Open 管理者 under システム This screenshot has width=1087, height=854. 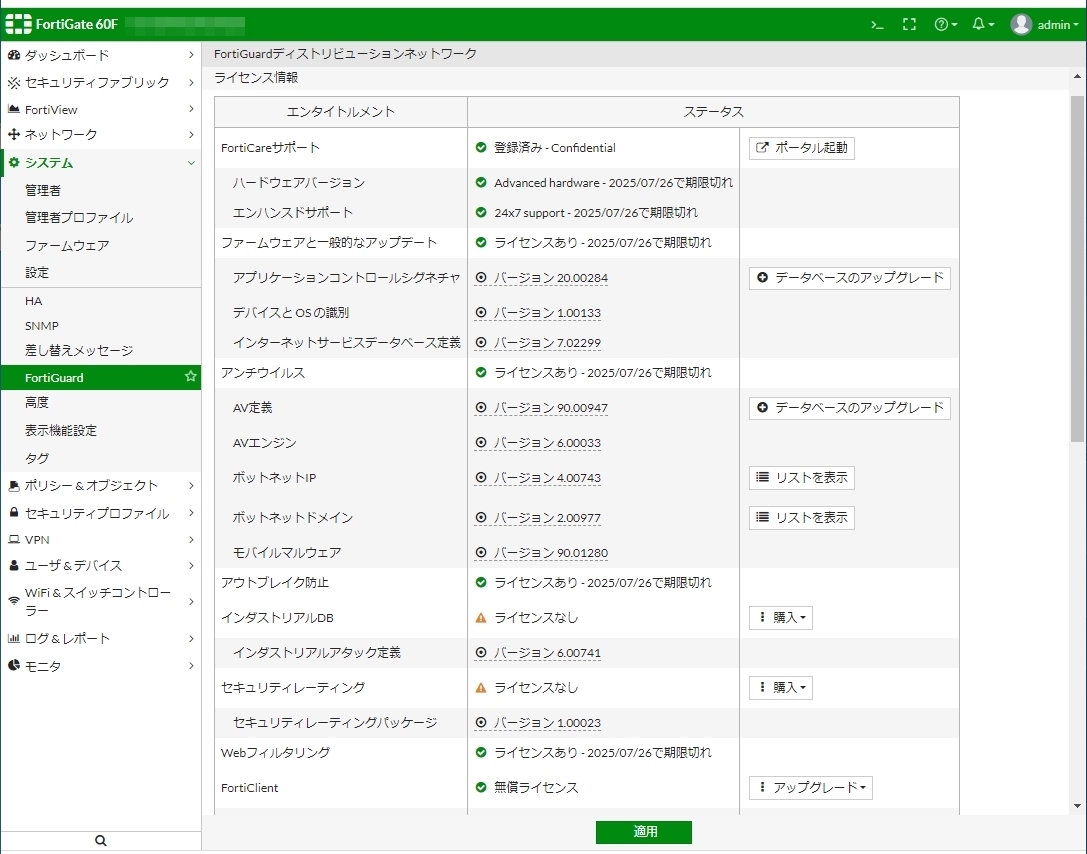[43, 190]
